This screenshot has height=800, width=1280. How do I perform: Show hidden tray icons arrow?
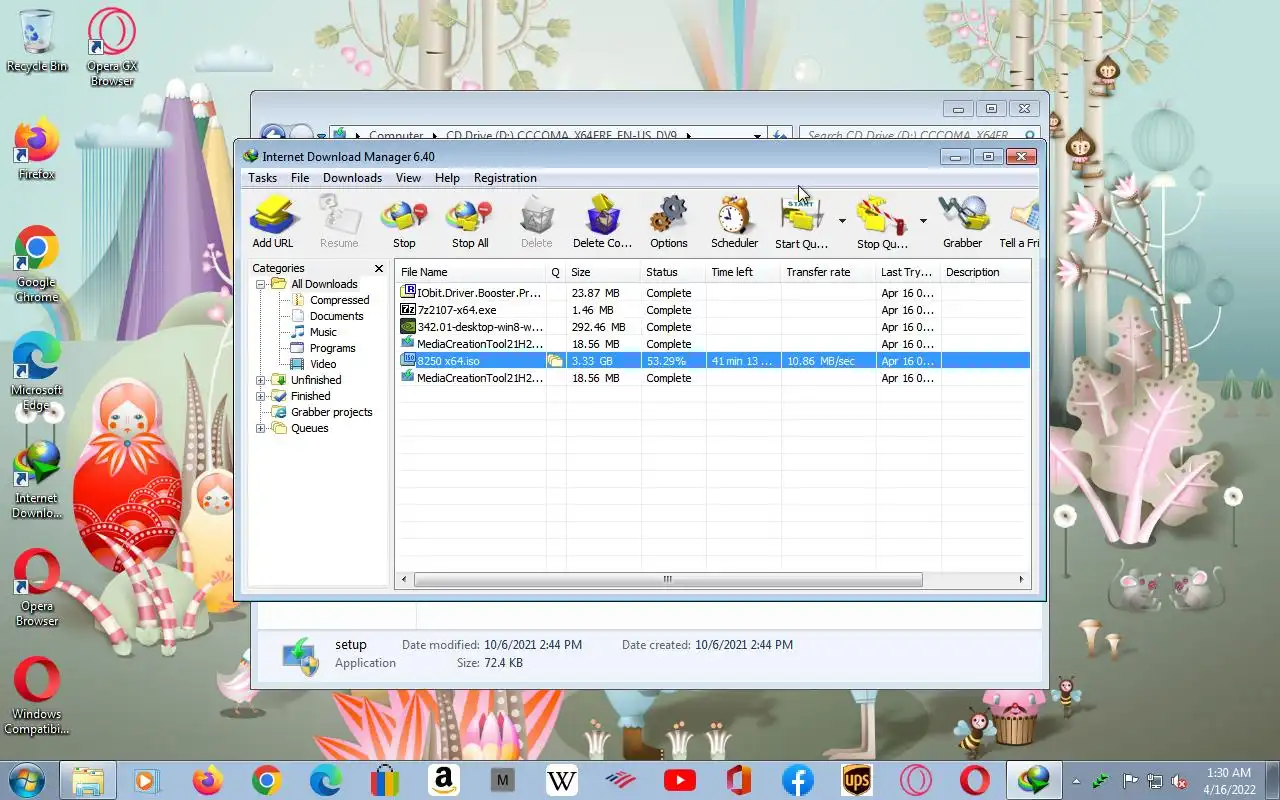tap(1076, 781)
